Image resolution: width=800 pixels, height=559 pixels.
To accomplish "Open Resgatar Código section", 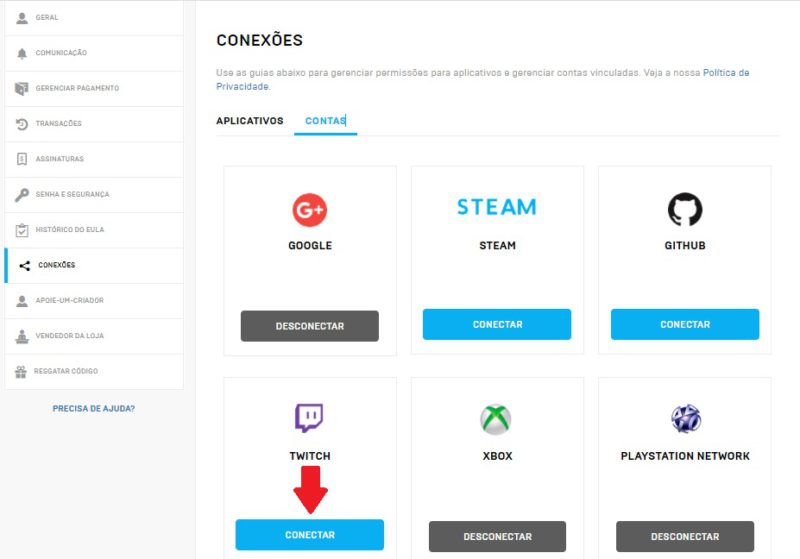I will tap(94, 371).
